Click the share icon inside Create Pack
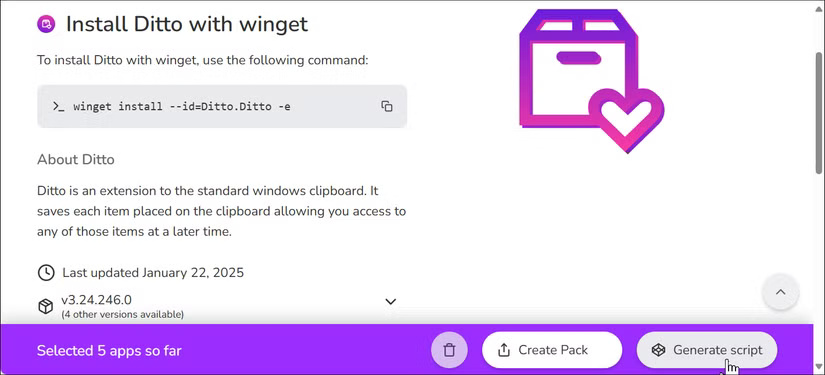 [x=504, y=350]
